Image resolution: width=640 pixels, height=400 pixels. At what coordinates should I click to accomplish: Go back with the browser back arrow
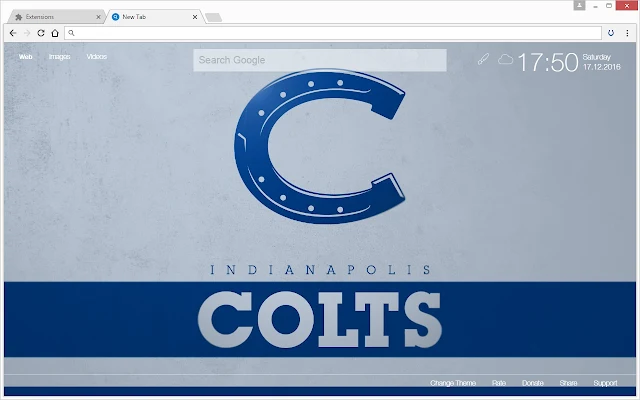(x=13, y=33)
